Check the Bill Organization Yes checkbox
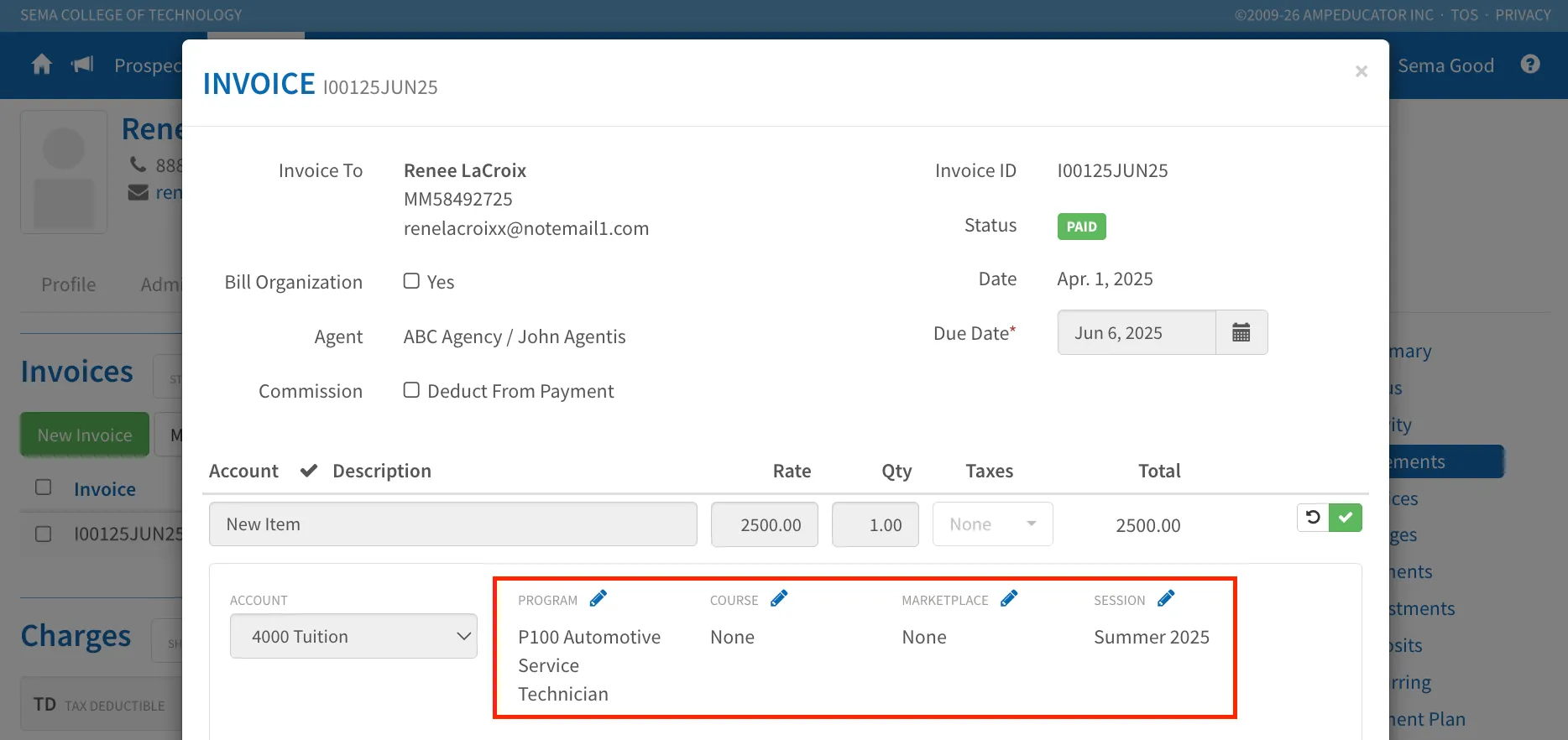The width and height of the screenshot is (1568, 740). click(x=411, y=281)
